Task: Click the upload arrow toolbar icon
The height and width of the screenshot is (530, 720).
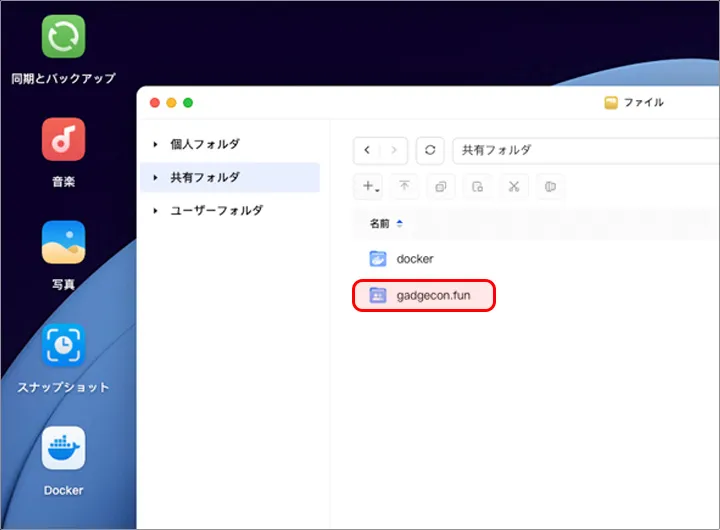Action: (404, 186)
